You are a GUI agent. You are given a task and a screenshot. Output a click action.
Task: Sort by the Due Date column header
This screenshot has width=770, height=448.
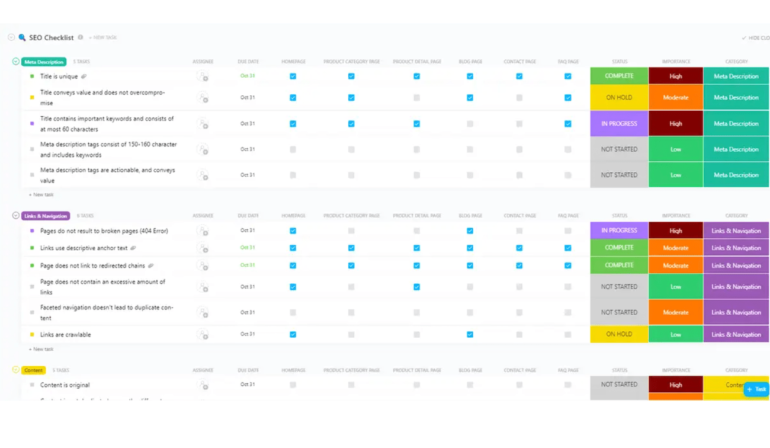[248, 62]
